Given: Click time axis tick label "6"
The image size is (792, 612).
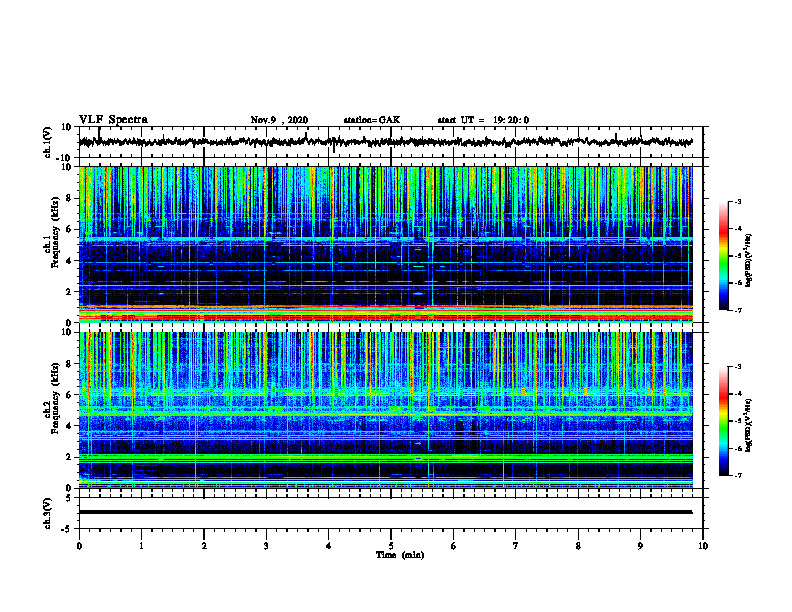Looking at the screenshot, I should (454, 546).
